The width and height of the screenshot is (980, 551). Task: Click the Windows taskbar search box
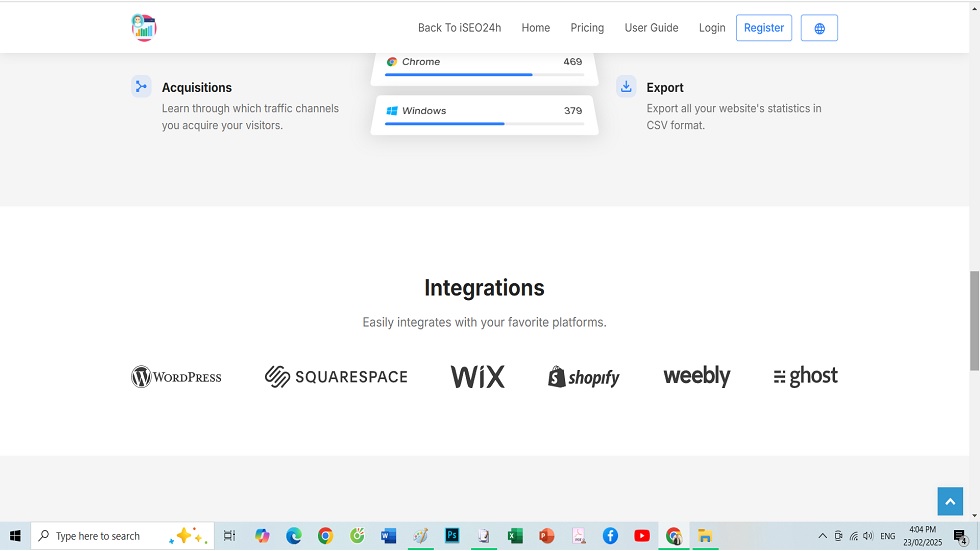tap(122, 536)
